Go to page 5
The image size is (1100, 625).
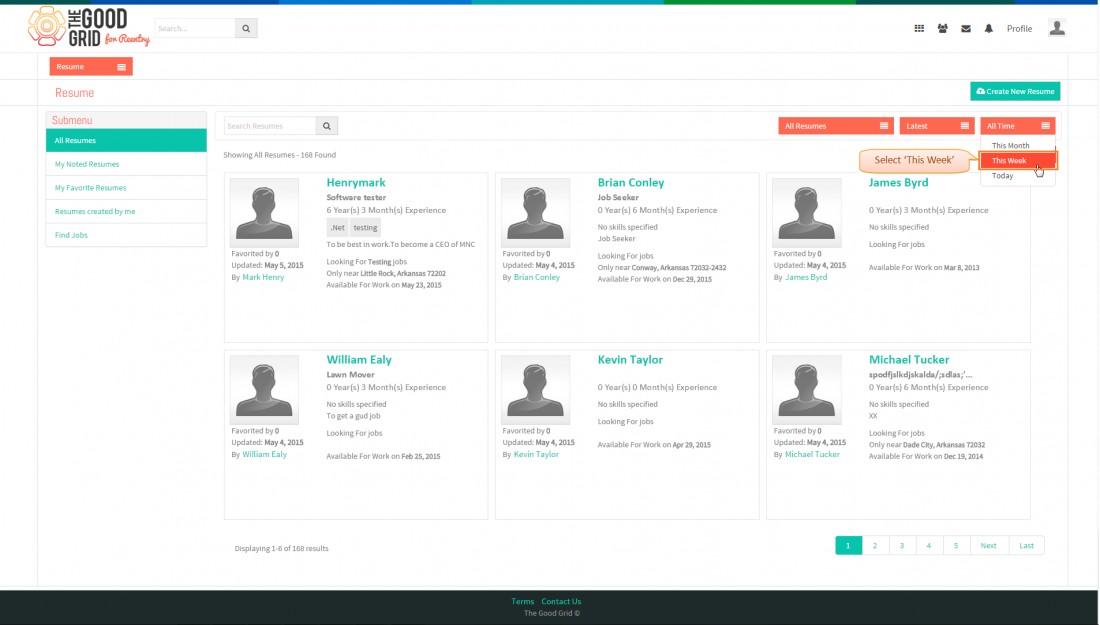click(x=956, y=545)
